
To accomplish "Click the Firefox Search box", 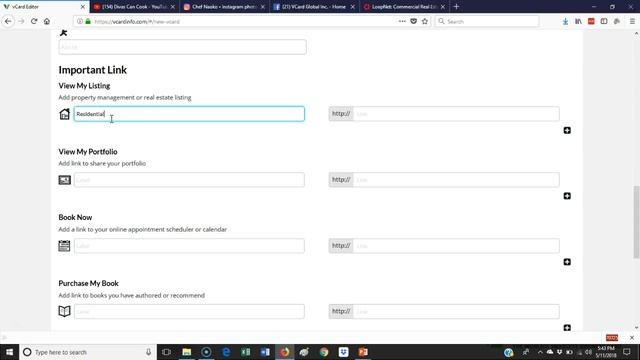I will (487, 21).
